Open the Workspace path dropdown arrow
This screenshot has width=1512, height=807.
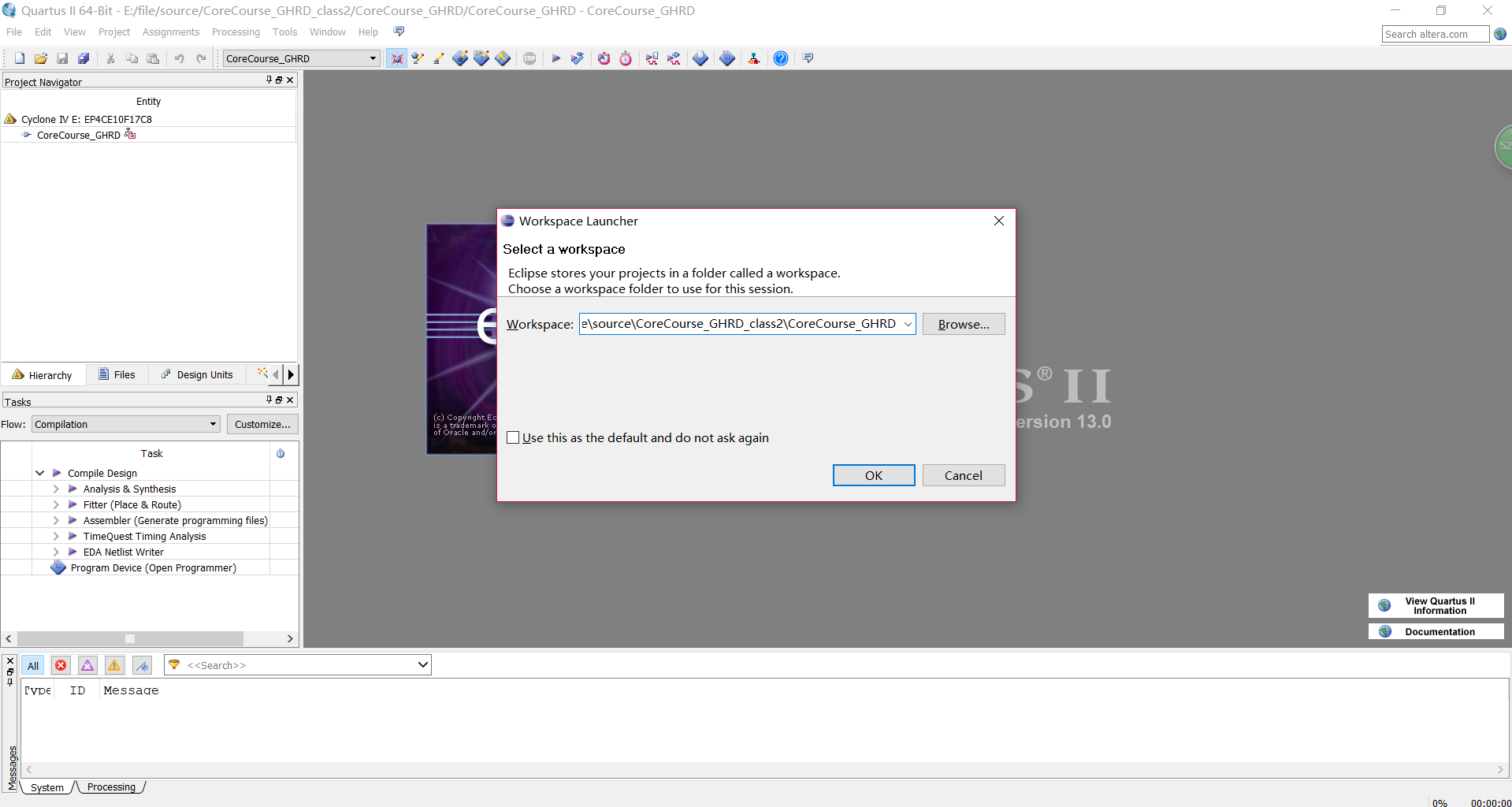coord(908,324)
